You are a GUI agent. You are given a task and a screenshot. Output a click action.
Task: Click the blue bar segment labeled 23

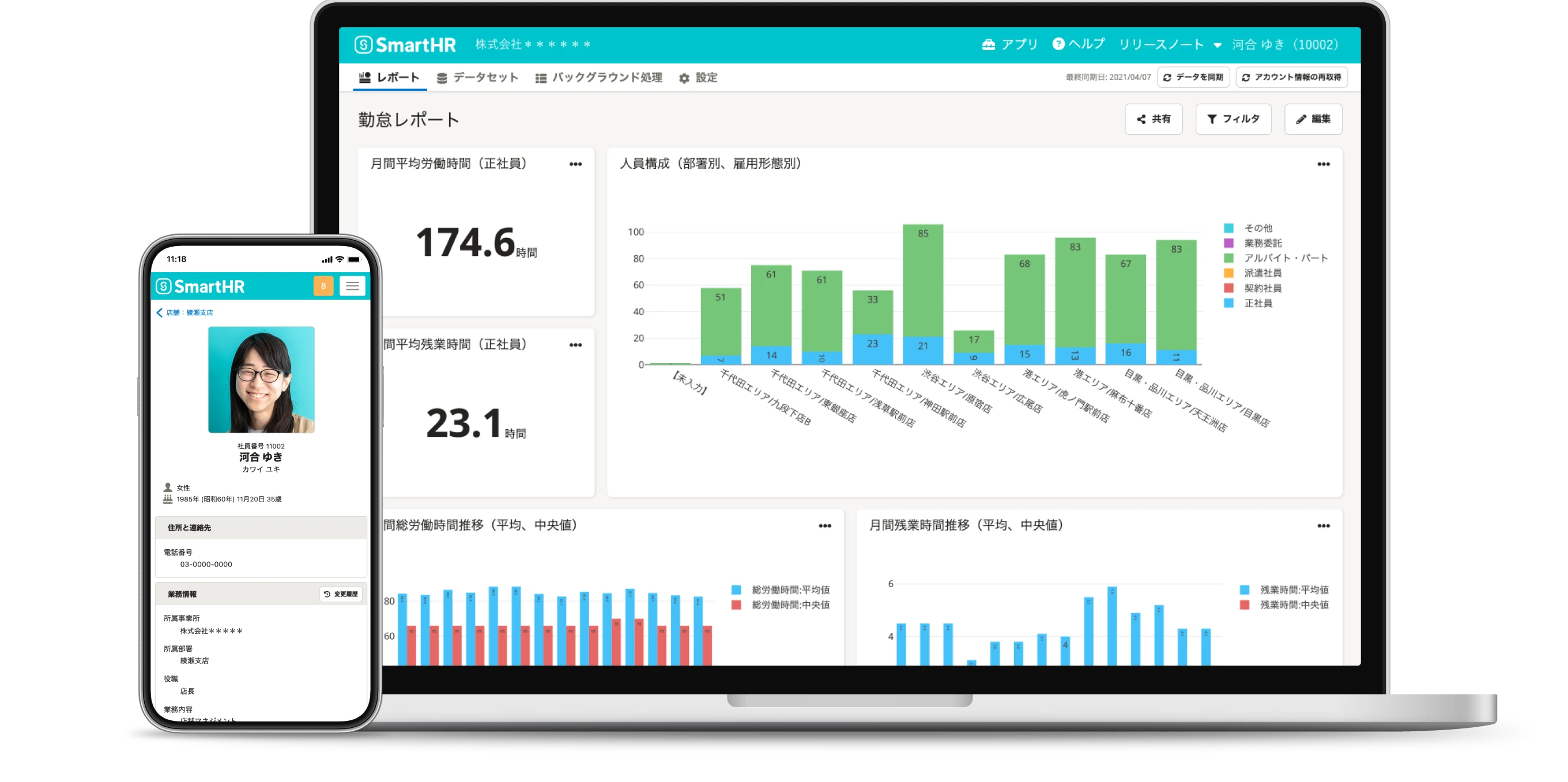click(872, 349)
